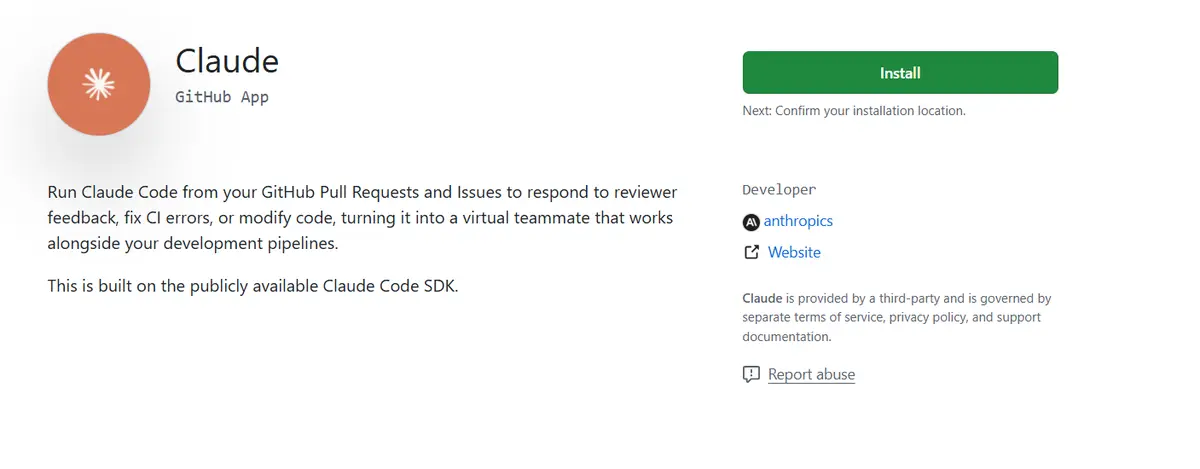Click 'This is built on the publicly available' sentence
This screenshot has width=1200, height=469.
point(253,286)
